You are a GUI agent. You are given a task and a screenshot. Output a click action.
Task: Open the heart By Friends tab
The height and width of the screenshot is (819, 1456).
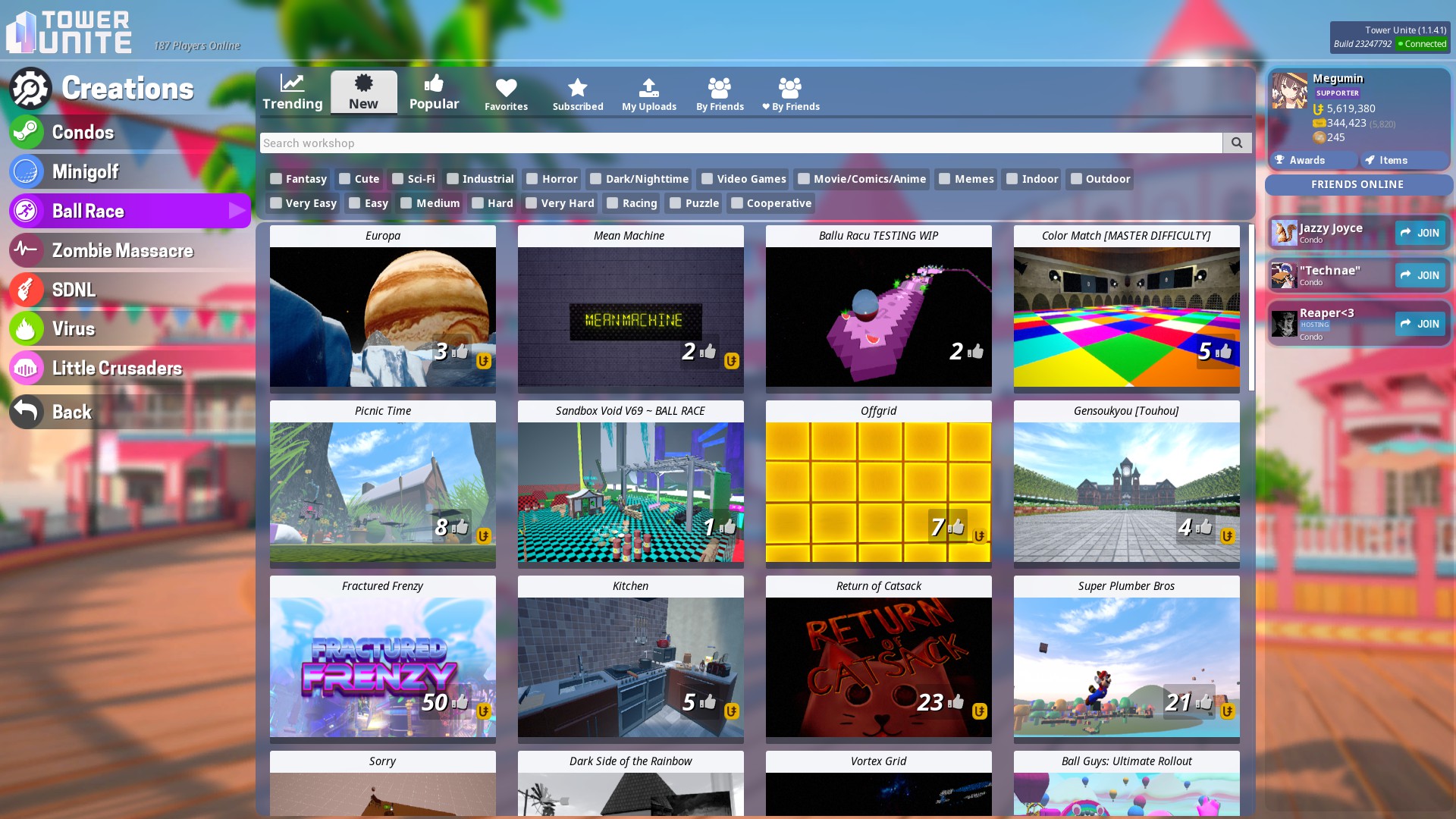tap(791, 94)
